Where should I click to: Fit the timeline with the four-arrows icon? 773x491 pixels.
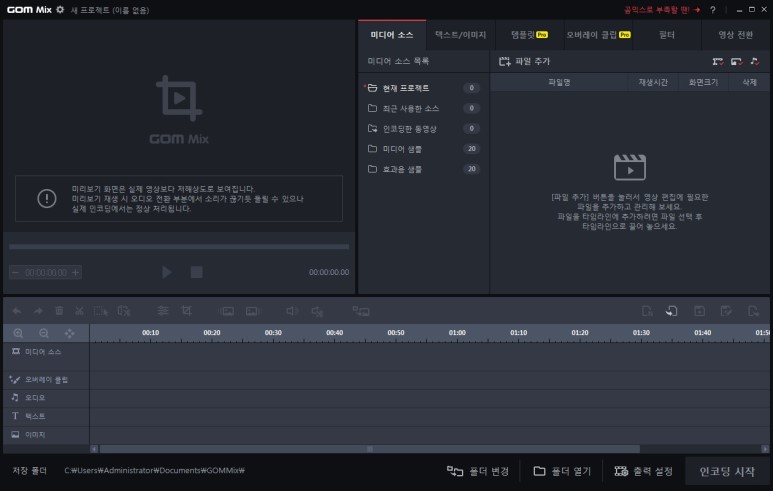(70, 334)
